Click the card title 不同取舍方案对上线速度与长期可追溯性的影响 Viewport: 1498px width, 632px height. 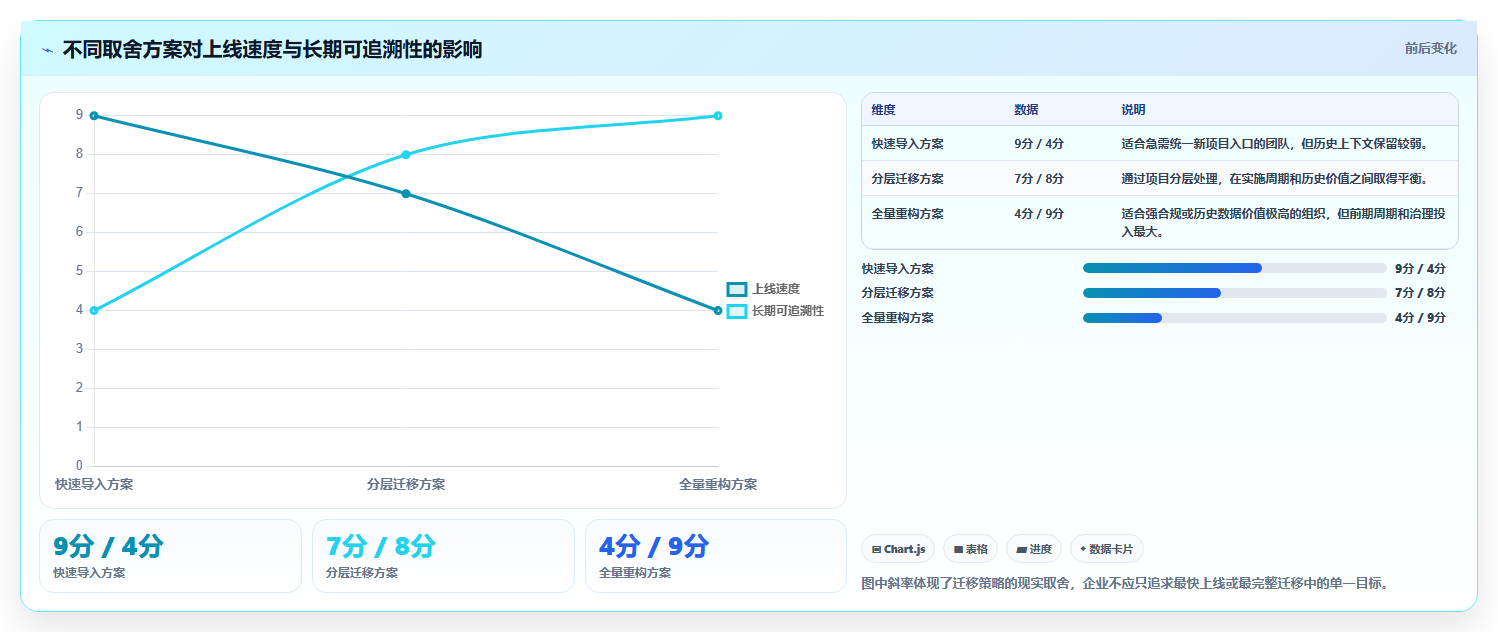[272, 50]
